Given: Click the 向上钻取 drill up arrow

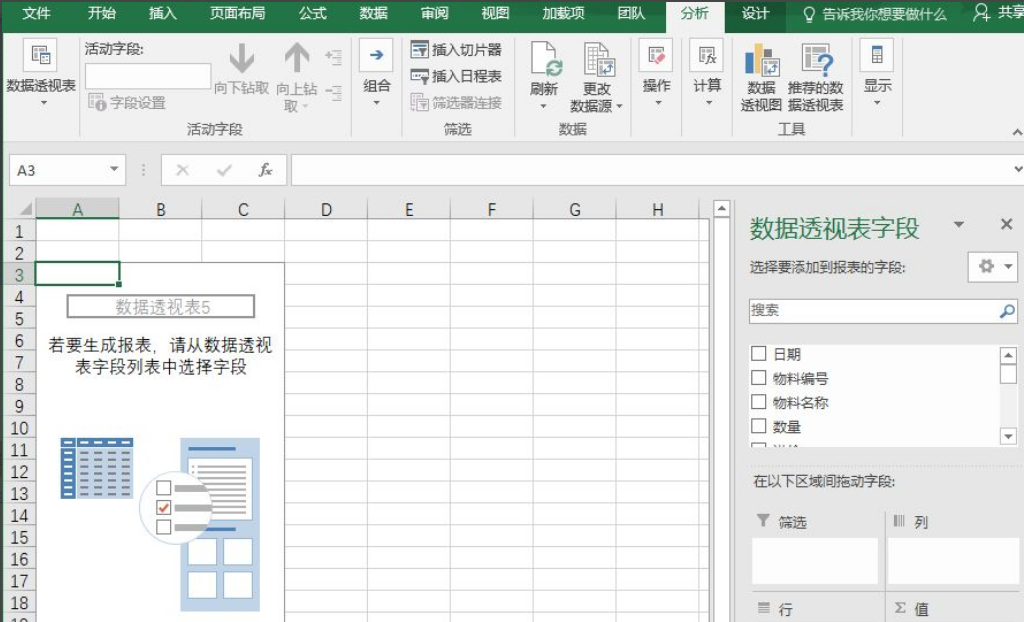Looking at the screenshot, I should click(297, 57).
